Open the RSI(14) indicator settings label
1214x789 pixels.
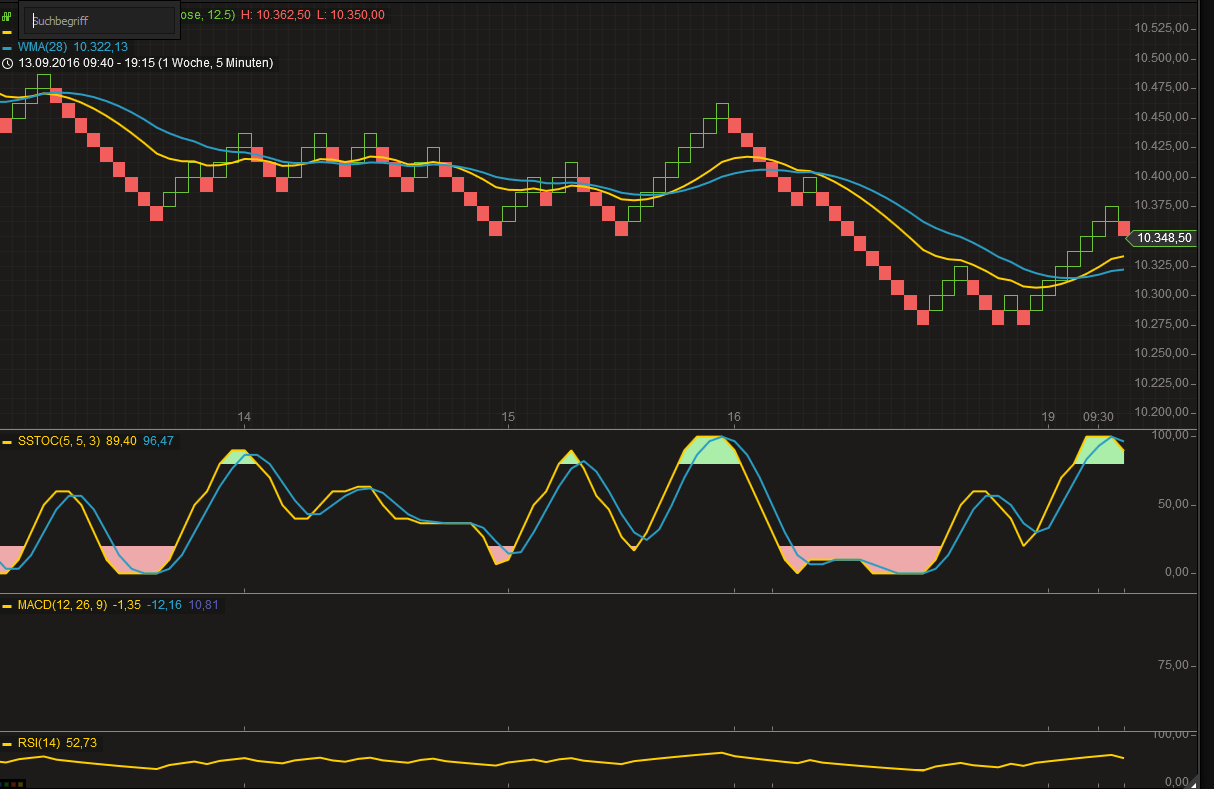tap(39, 743)
